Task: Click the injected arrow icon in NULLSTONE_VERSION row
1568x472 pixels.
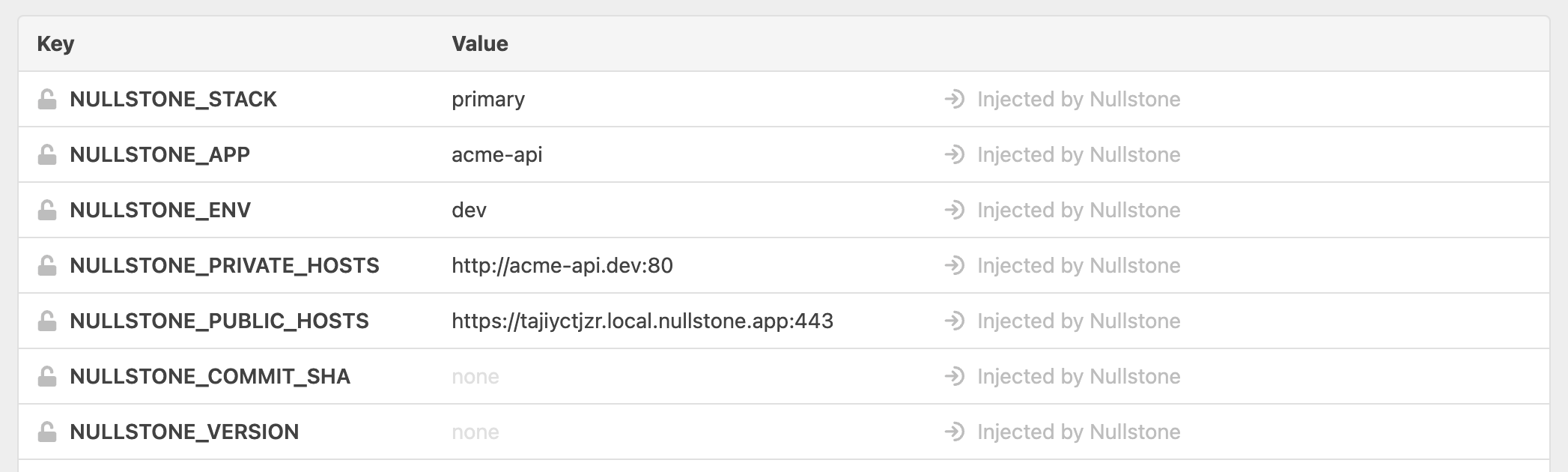Action: pyautogui.click(x=954, y=432)
